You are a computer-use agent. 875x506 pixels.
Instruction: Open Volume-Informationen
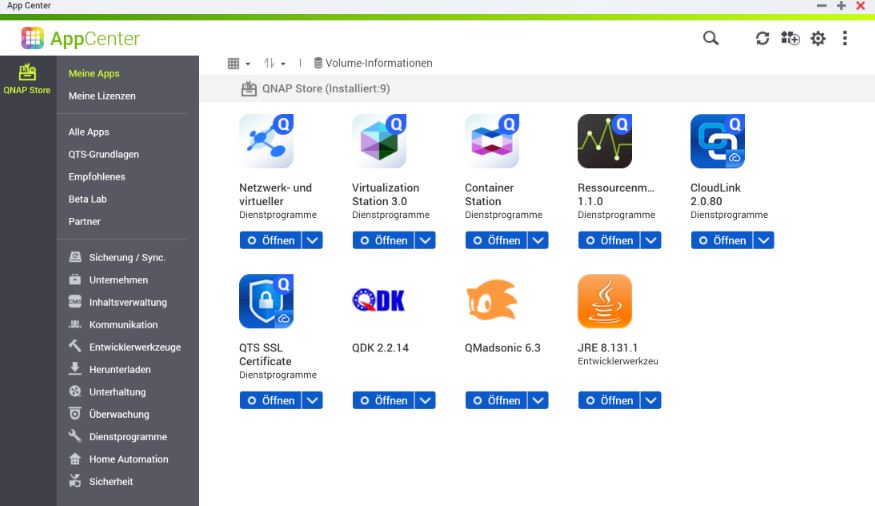pyautogui.click(x=373, y=63)
